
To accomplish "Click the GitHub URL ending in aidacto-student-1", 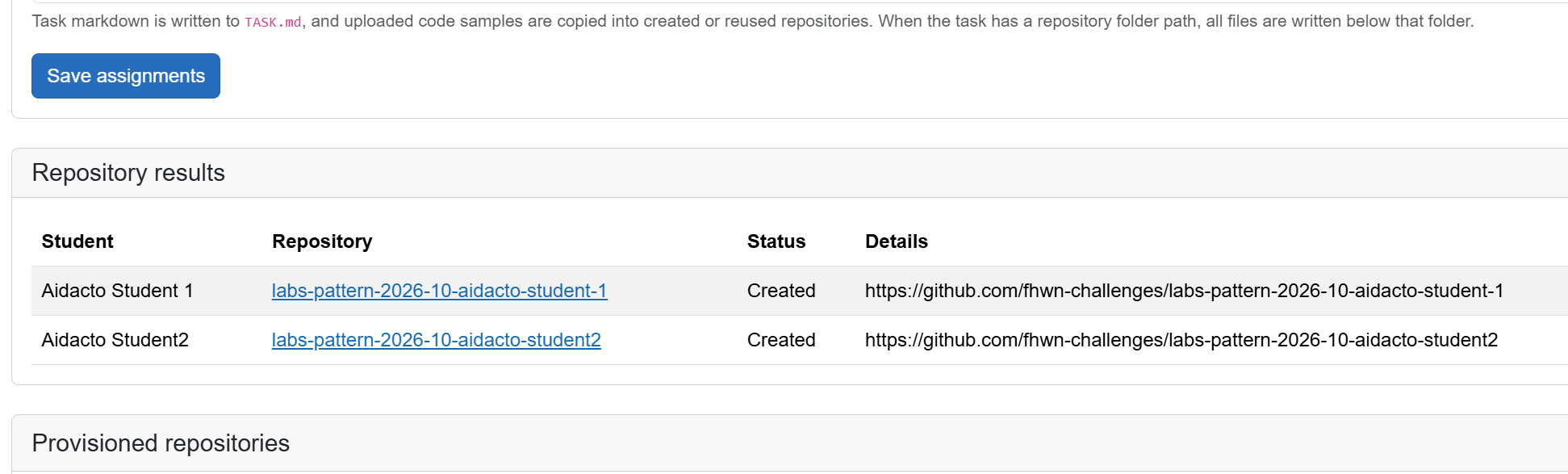I will (x=1185, y=291).
